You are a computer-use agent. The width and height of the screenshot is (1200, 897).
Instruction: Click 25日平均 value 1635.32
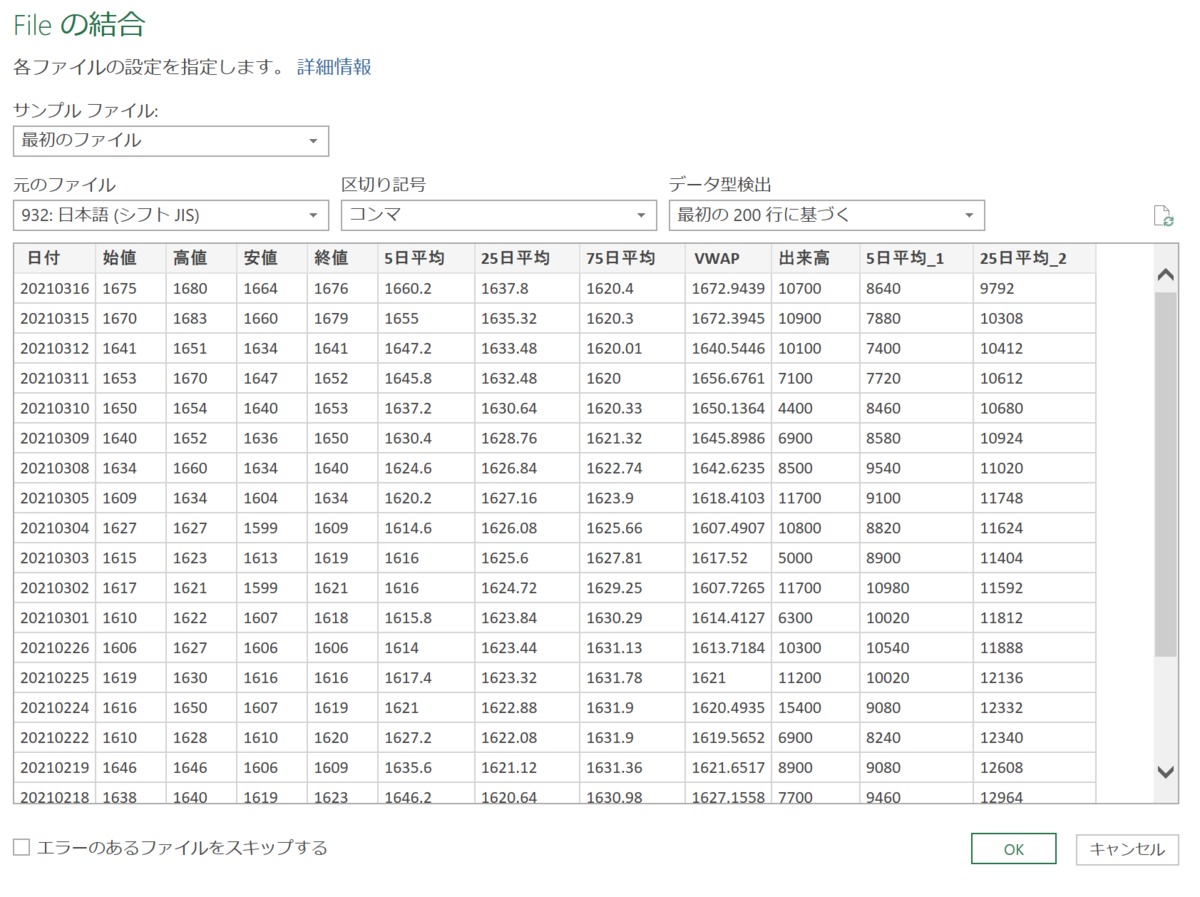pyautogui.click(x=528, y=318)
